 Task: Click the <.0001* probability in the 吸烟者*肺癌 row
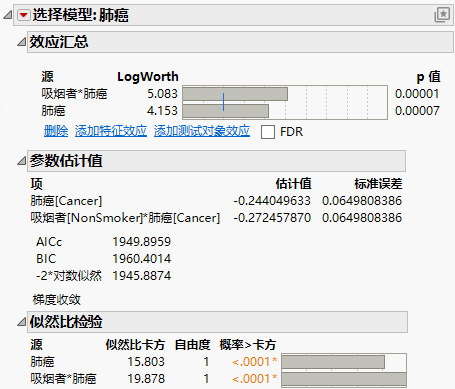[255, 379]
